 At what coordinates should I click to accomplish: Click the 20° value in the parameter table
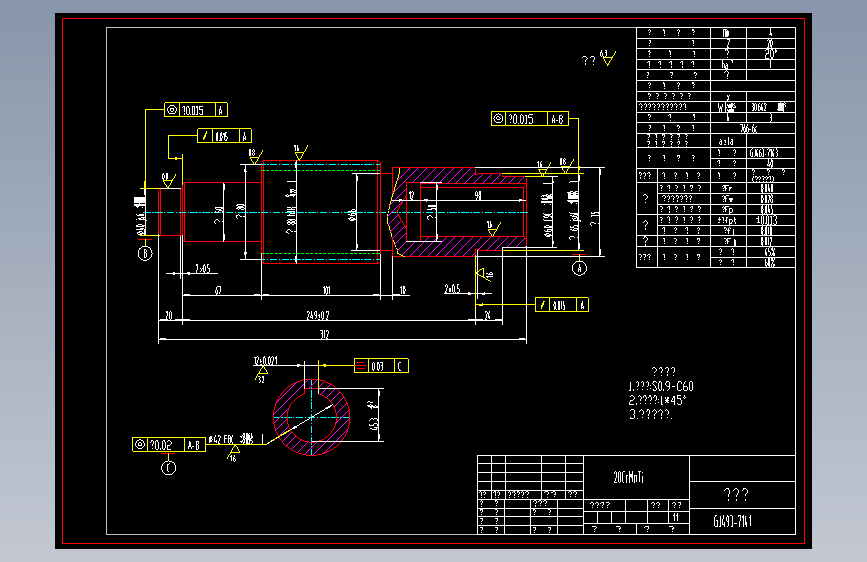tap(770, 54)
